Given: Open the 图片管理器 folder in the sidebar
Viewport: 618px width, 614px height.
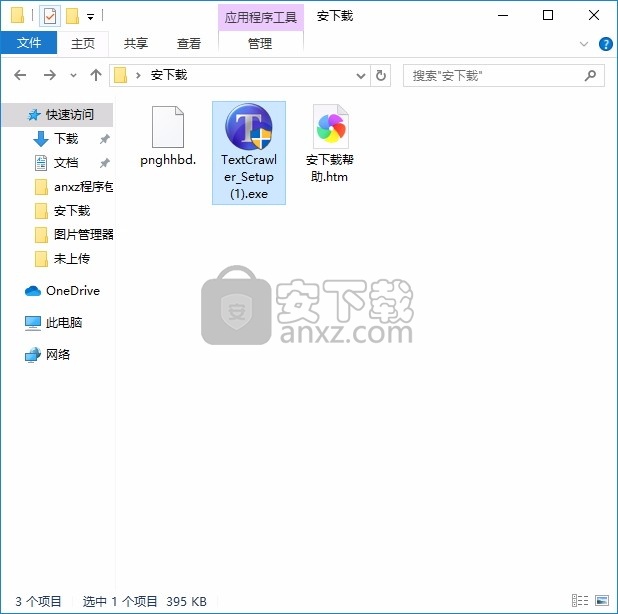Looking at the screenshot, I should pos(74,235).
